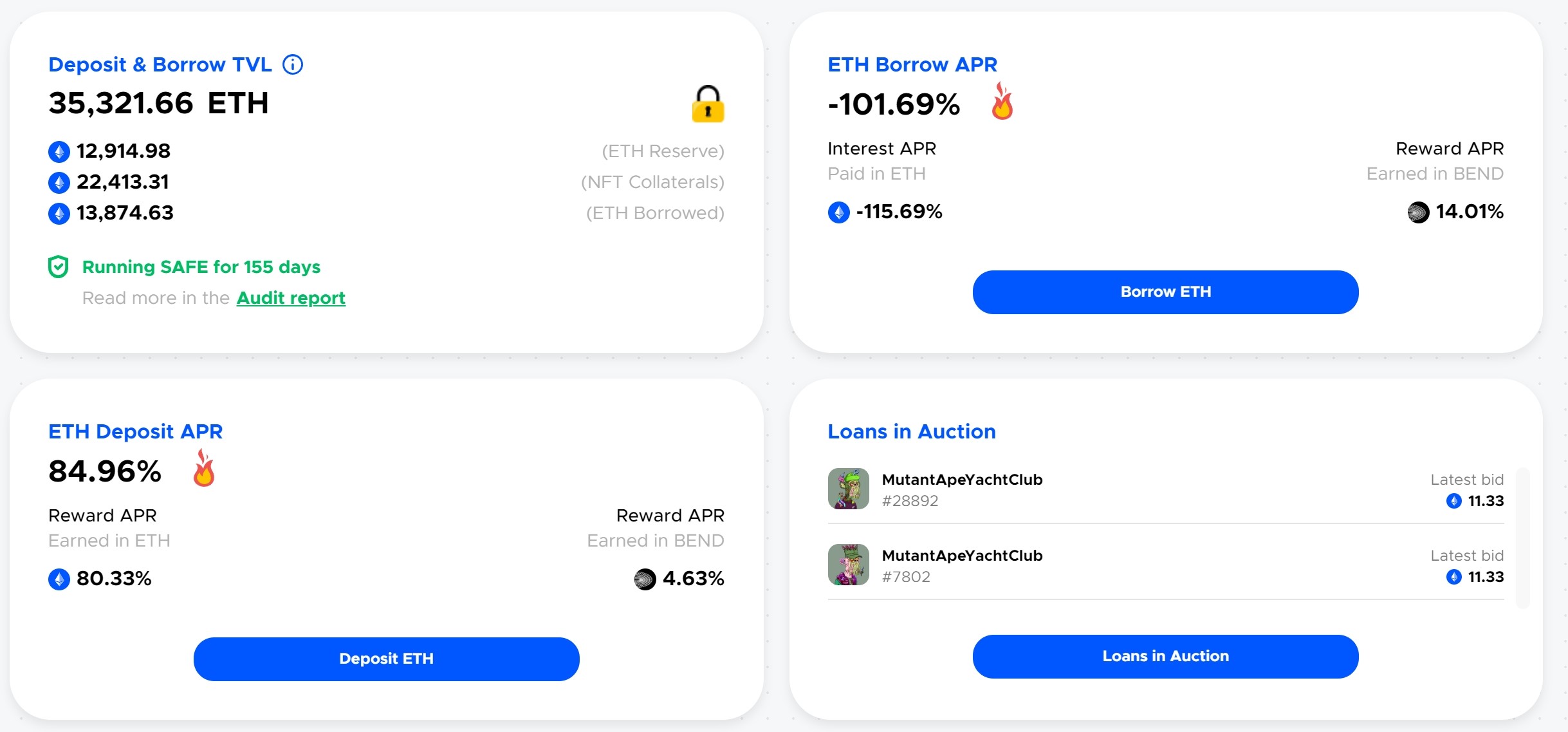Click the ETH icon next to 80.33%

click(59, 579)
